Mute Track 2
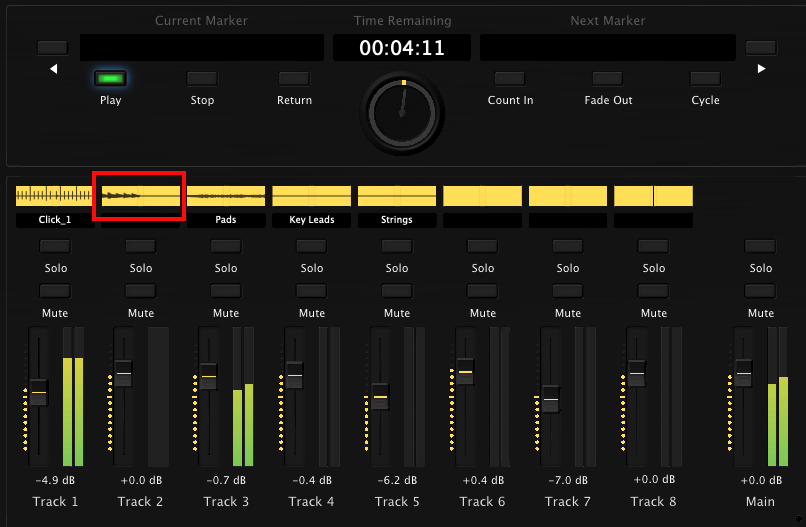Image resolution: width=806 pixels, height=527 pixels. pos(140,291)
